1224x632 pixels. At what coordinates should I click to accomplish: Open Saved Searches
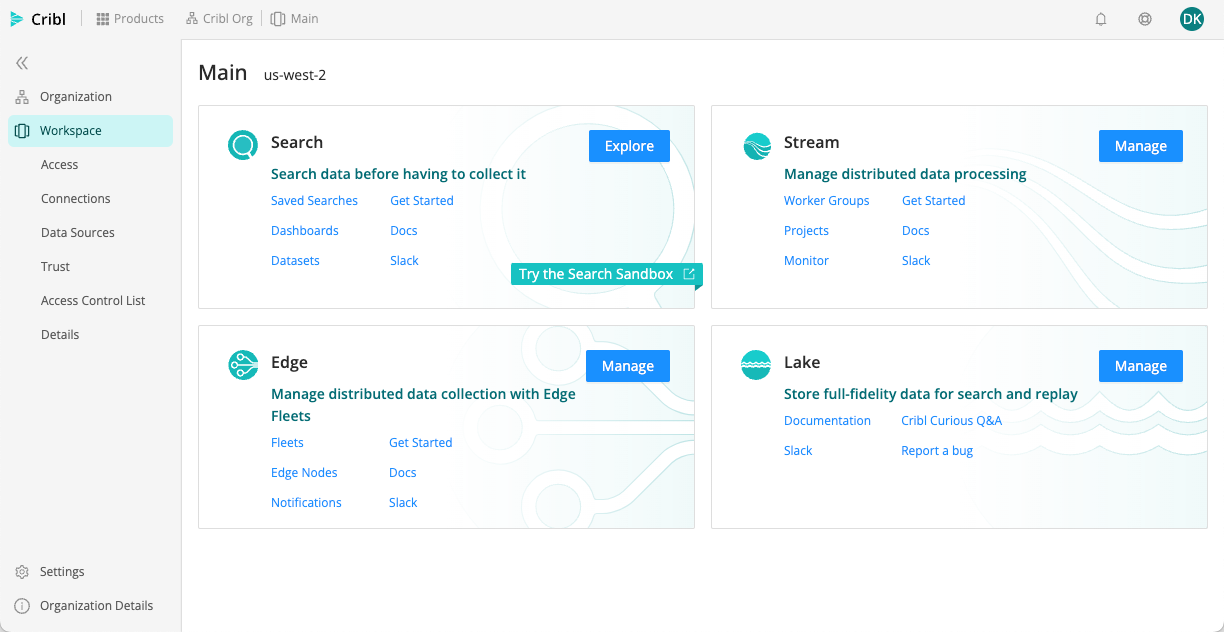tap(314, 200)
